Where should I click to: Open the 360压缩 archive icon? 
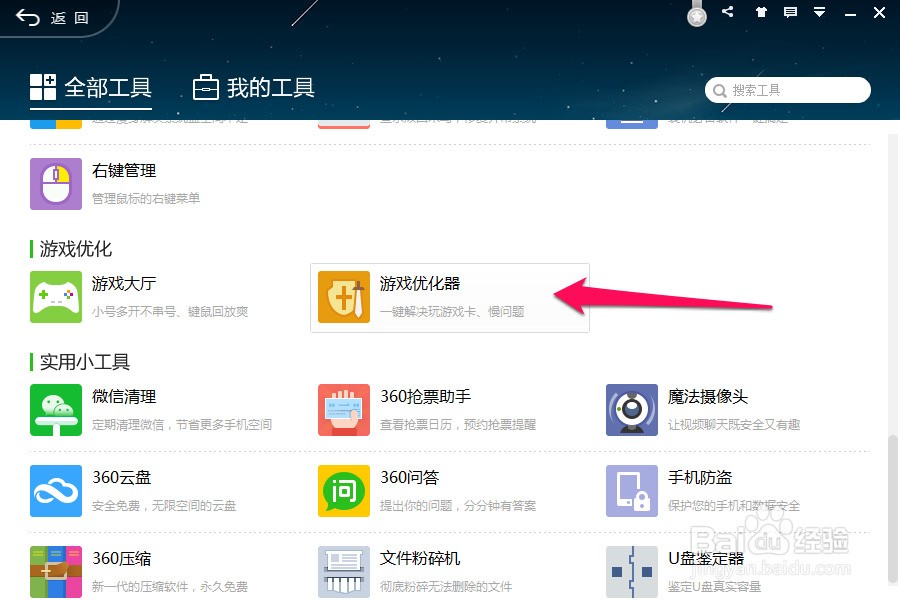tap(56, 572)
